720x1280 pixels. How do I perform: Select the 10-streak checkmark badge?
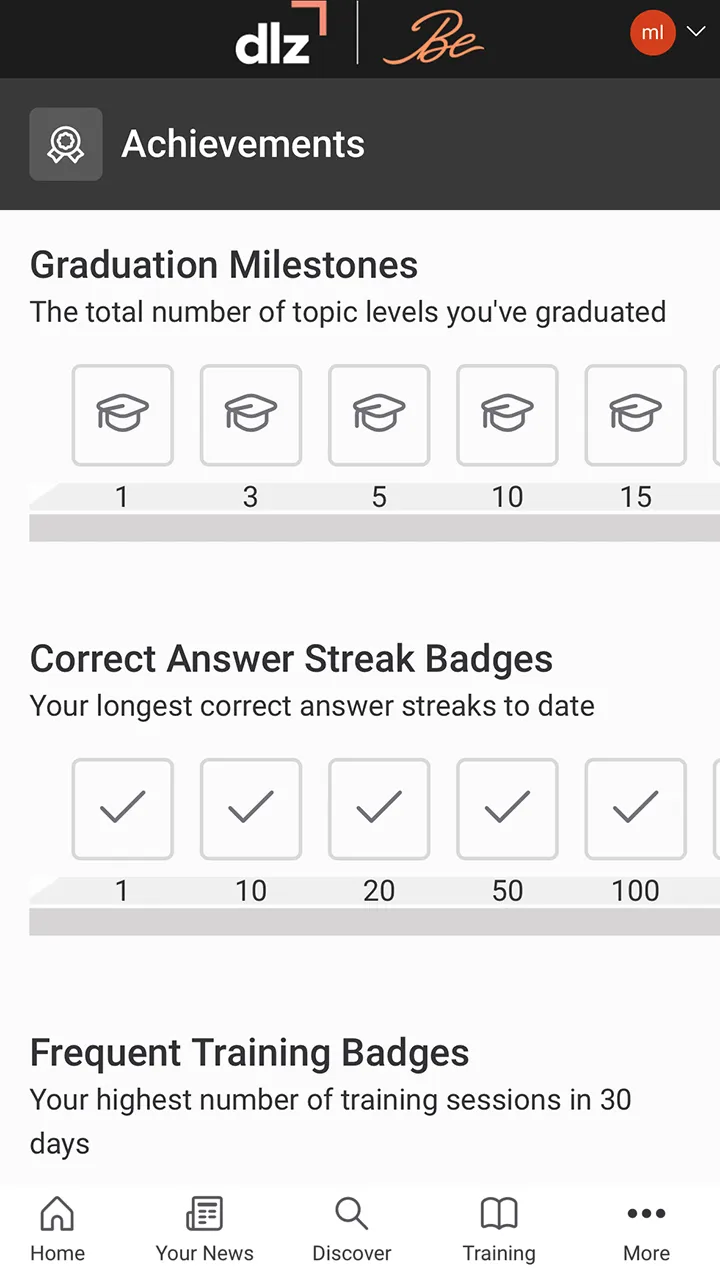point(251,809)
